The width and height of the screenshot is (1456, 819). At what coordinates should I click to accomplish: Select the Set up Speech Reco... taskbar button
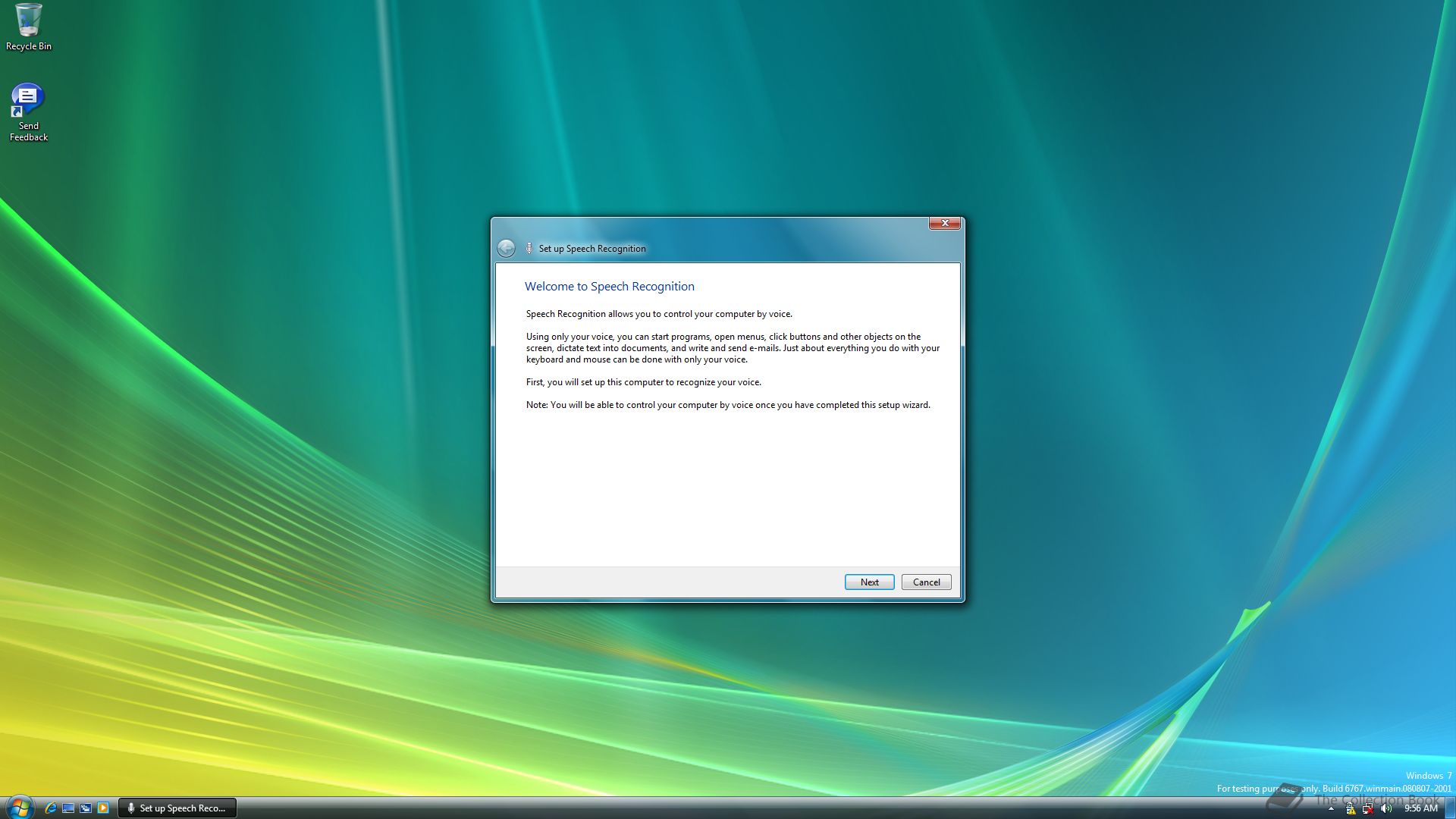177,808
